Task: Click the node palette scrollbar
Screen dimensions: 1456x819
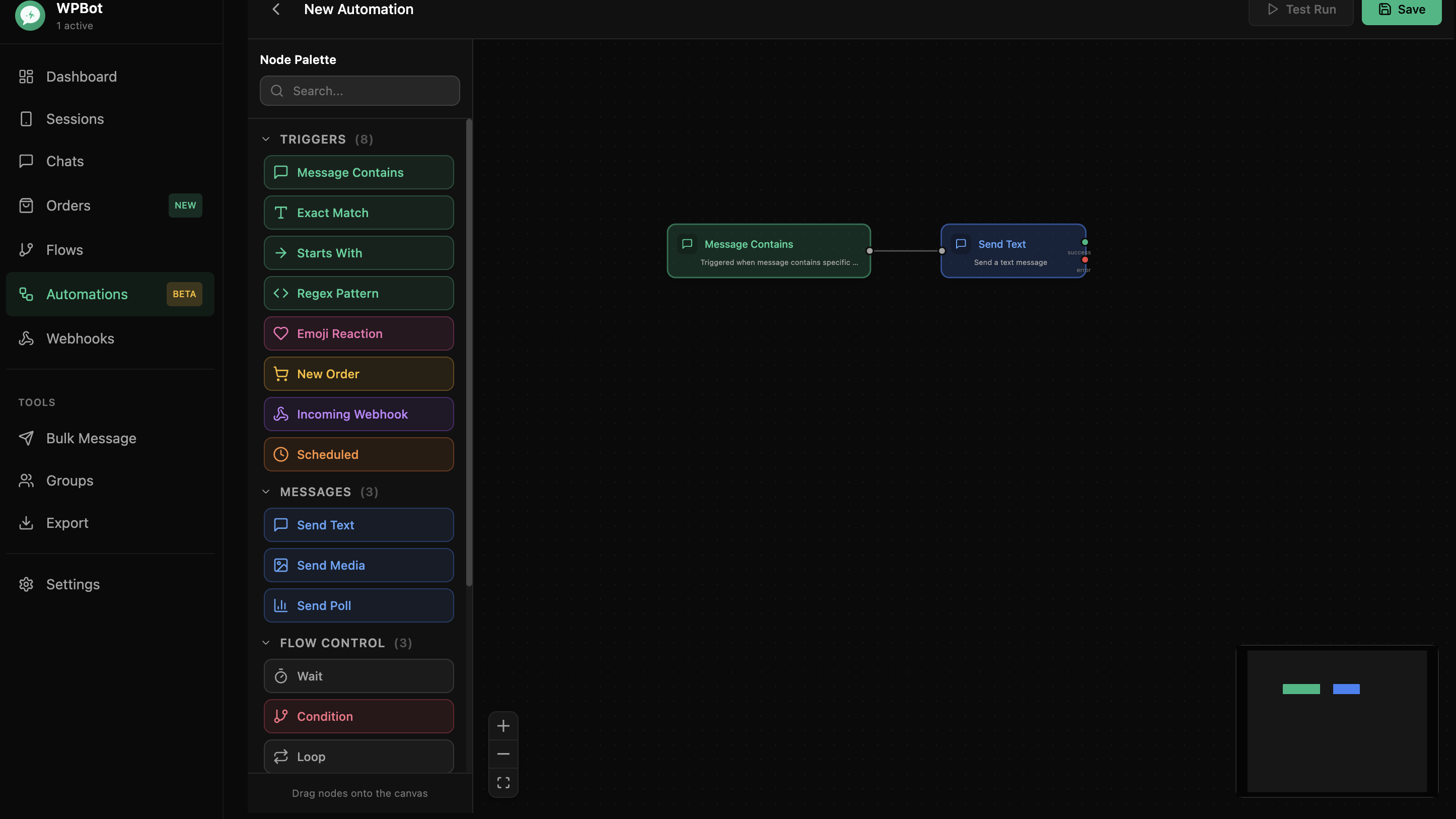Action: pos(469,351)
